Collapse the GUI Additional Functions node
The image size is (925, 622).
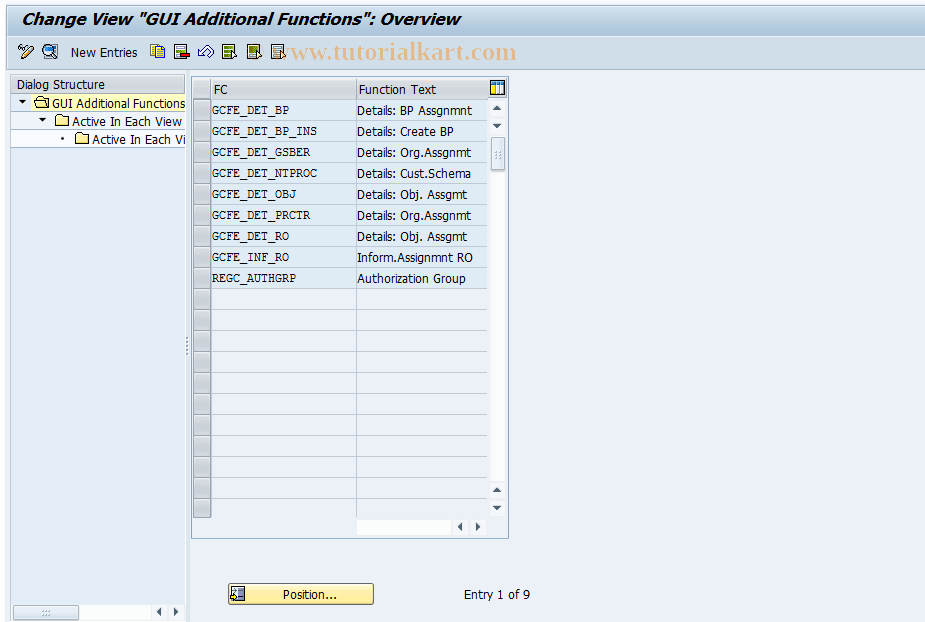[x=22, y=103]
